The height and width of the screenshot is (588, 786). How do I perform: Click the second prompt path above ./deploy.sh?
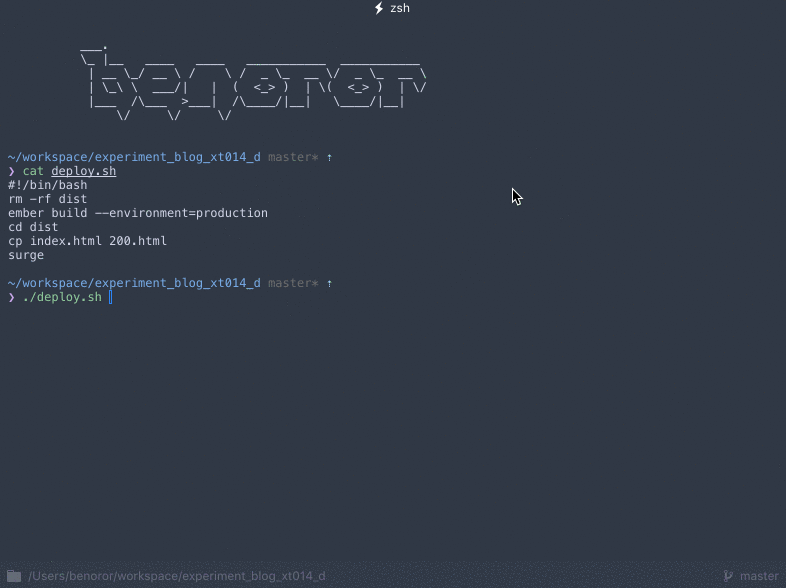point(134,283)
